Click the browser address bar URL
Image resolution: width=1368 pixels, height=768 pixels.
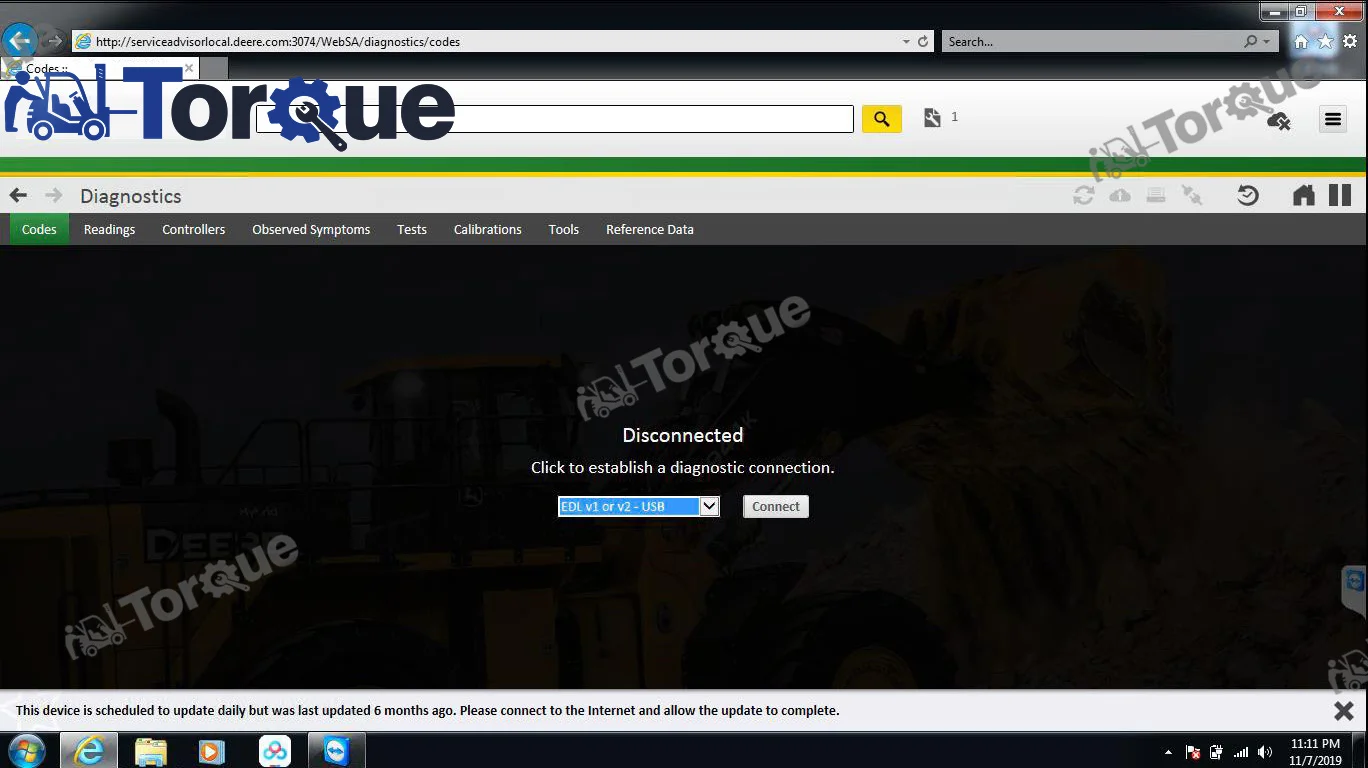278,42
